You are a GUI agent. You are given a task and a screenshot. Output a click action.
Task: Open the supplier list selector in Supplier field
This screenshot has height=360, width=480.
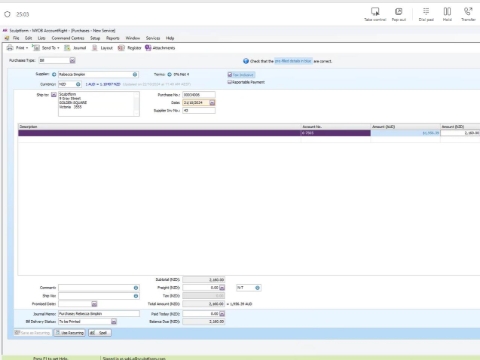(x=135, y=74)
